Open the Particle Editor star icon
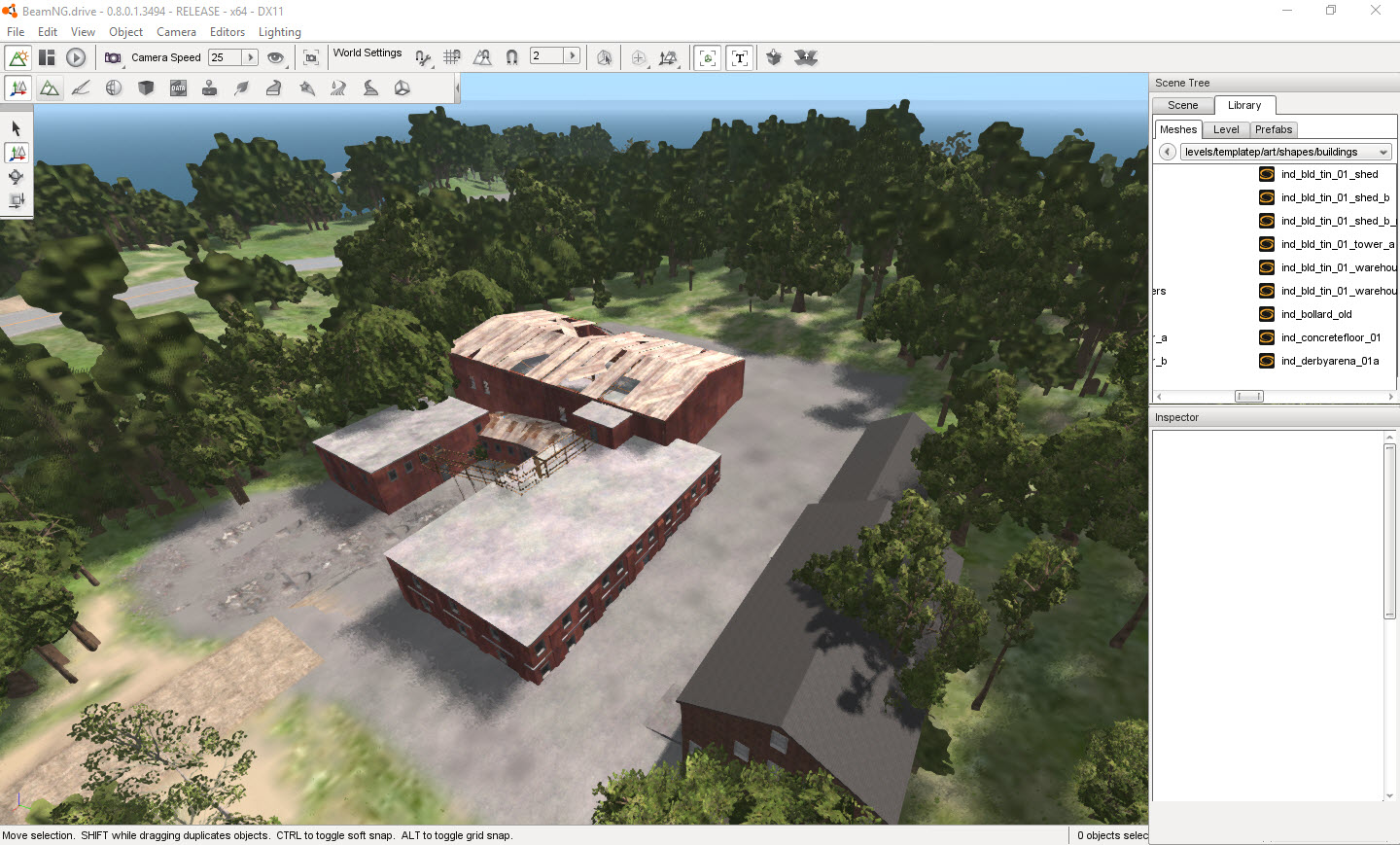 (x=307, y=88)
